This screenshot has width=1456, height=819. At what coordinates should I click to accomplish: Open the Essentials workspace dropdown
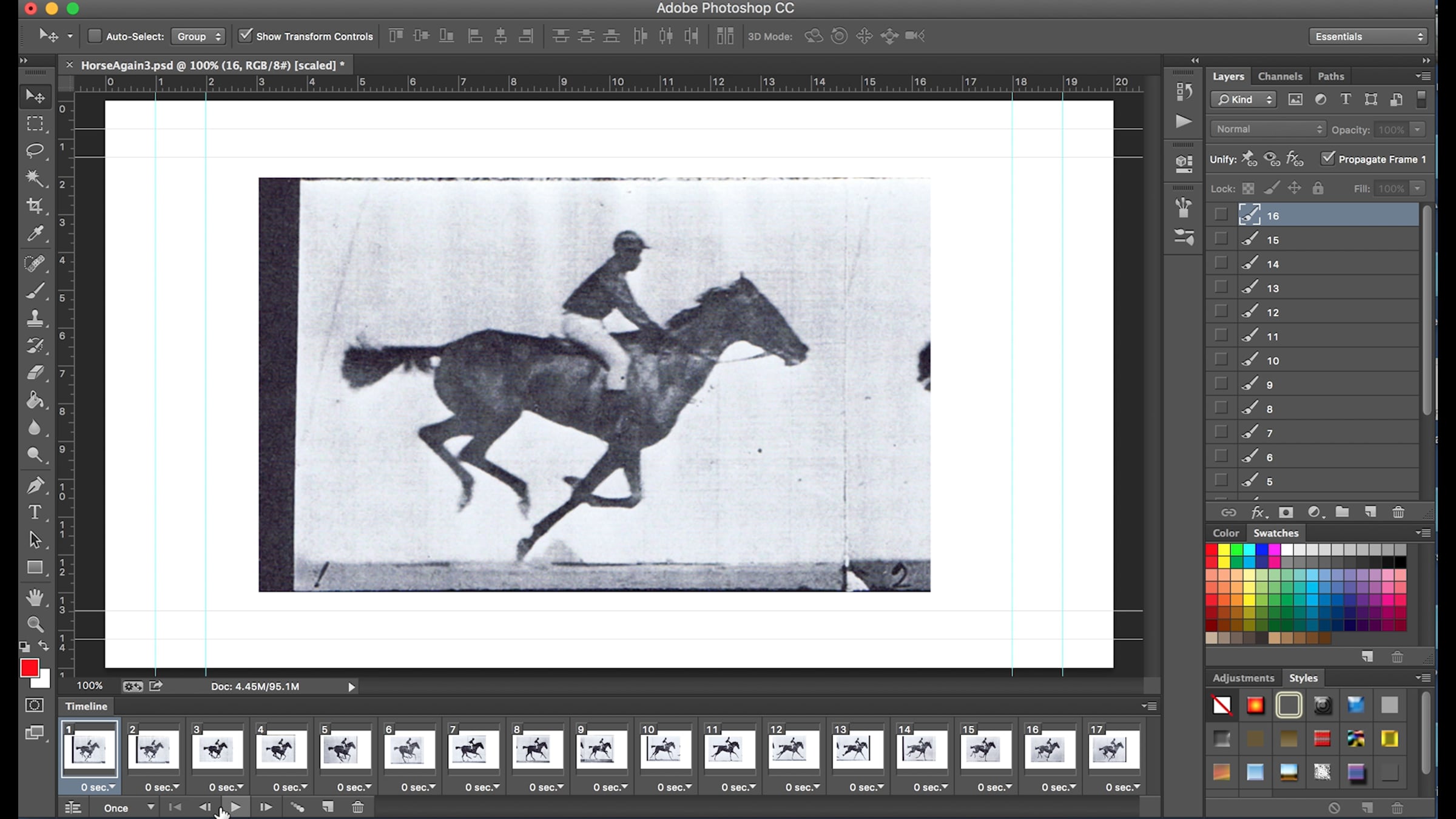[x=1369, y=36]
